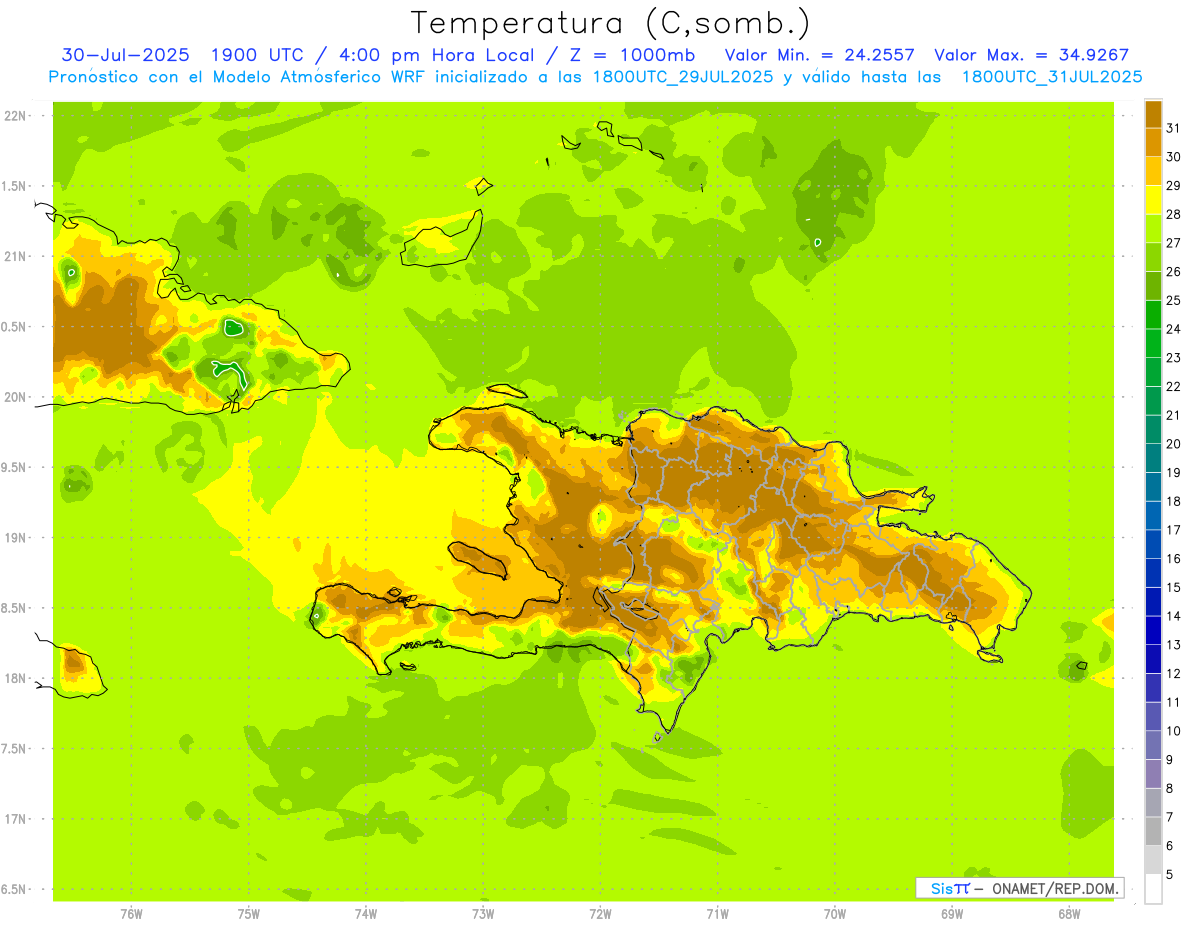Click the '21N' latitude label
This screenshot has width=1200, height=927.
(x=16, y=256)
